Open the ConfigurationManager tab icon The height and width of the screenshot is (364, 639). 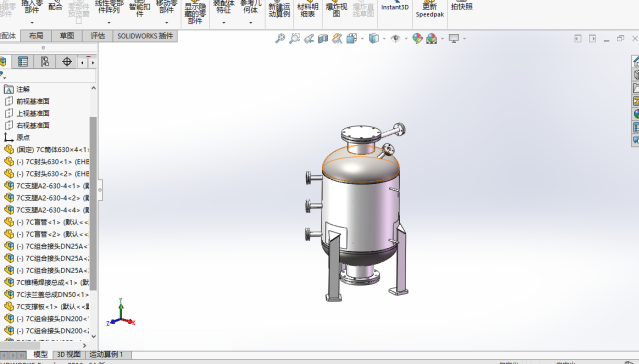pos(45,62)
